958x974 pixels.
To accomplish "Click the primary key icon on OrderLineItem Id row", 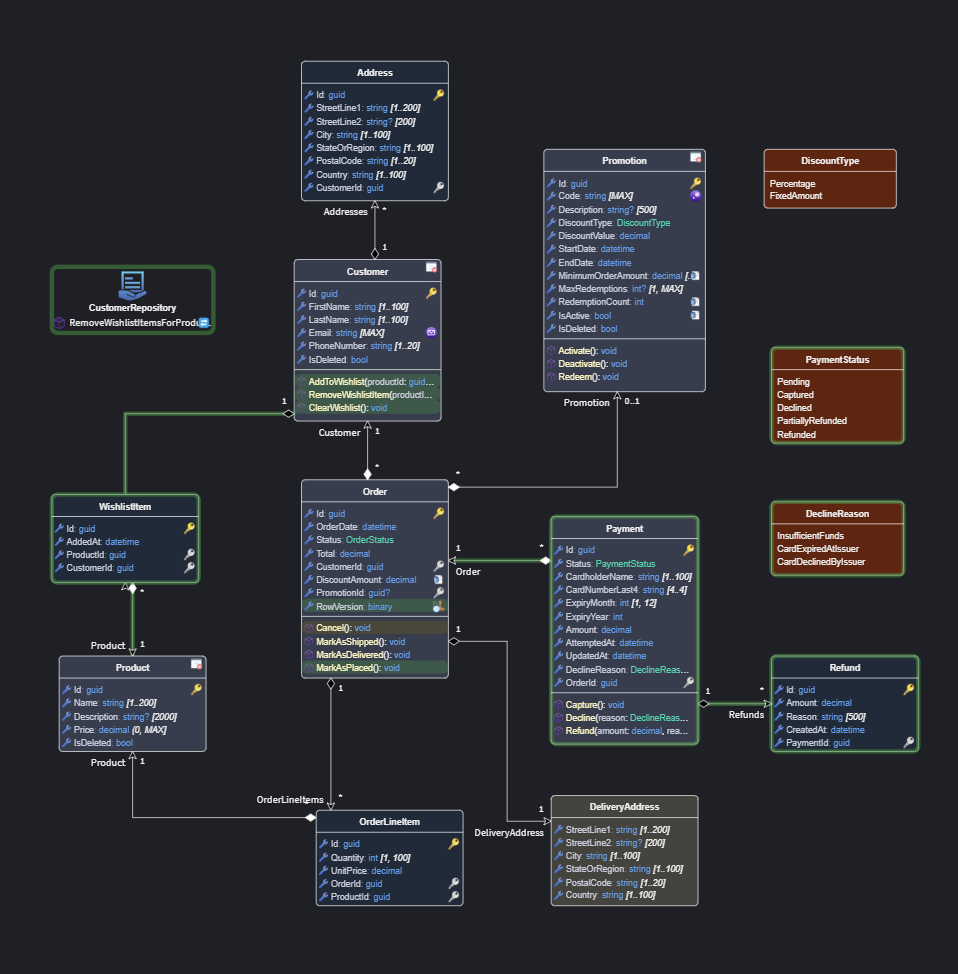I will pyautogui.click(x=454, y=843).
